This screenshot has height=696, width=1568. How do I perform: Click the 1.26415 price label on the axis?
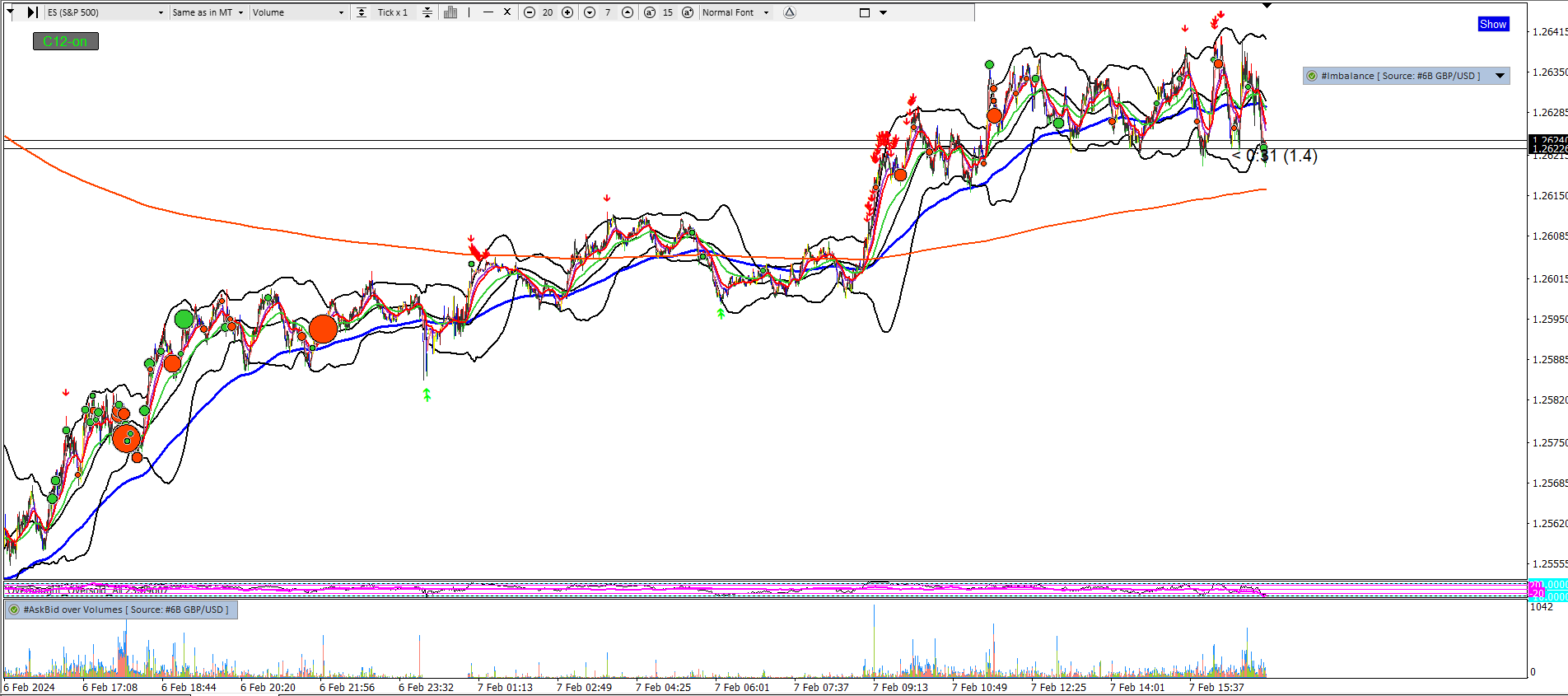point(1549,31)
